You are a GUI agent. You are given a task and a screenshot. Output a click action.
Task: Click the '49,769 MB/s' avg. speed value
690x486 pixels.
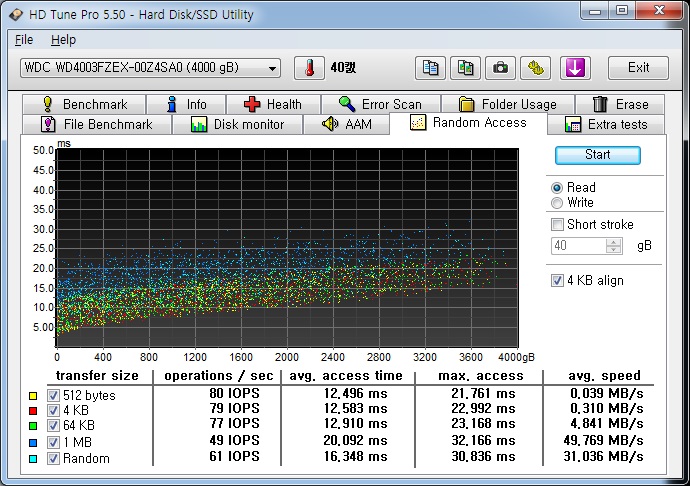(x=604, y=440)
